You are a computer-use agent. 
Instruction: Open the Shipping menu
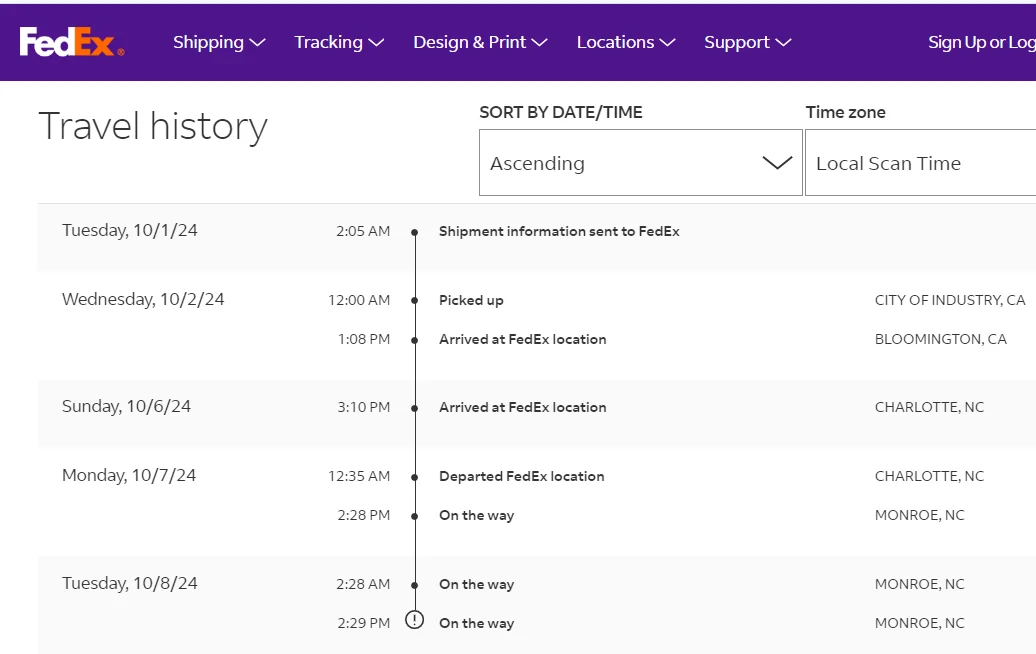[218, 42]
